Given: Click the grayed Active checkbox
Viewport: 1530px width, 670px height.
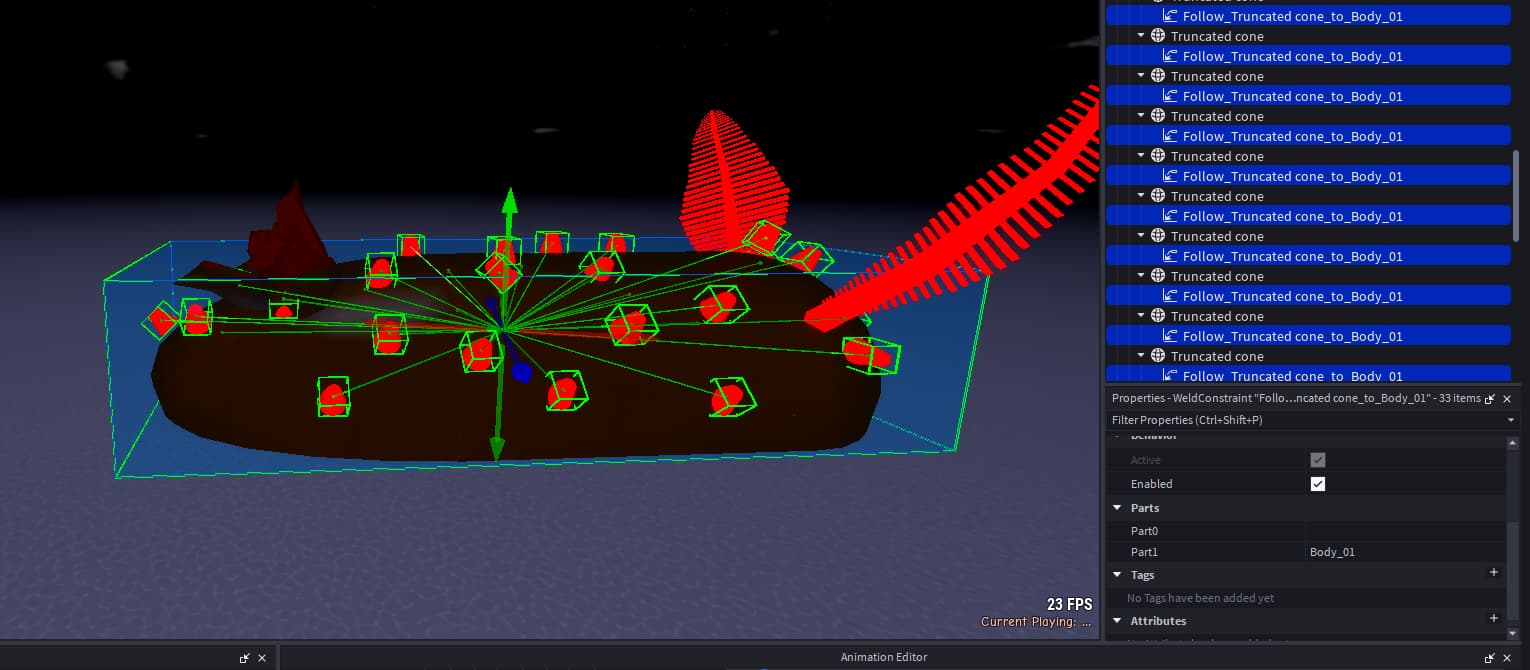Looking at the screenshot, I should pos(1318,460).
